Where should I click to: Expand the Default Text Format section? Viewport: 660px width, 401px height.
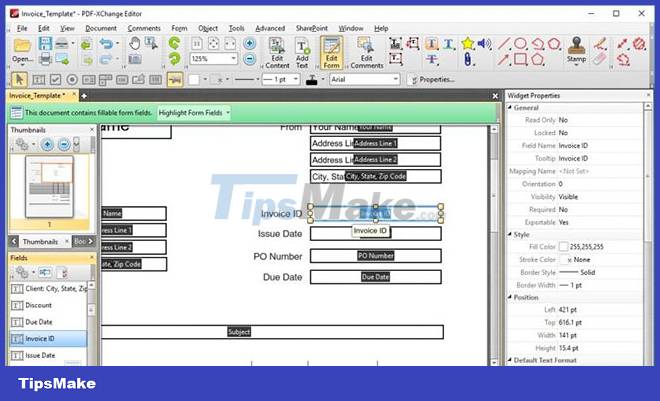pos(510,360)
